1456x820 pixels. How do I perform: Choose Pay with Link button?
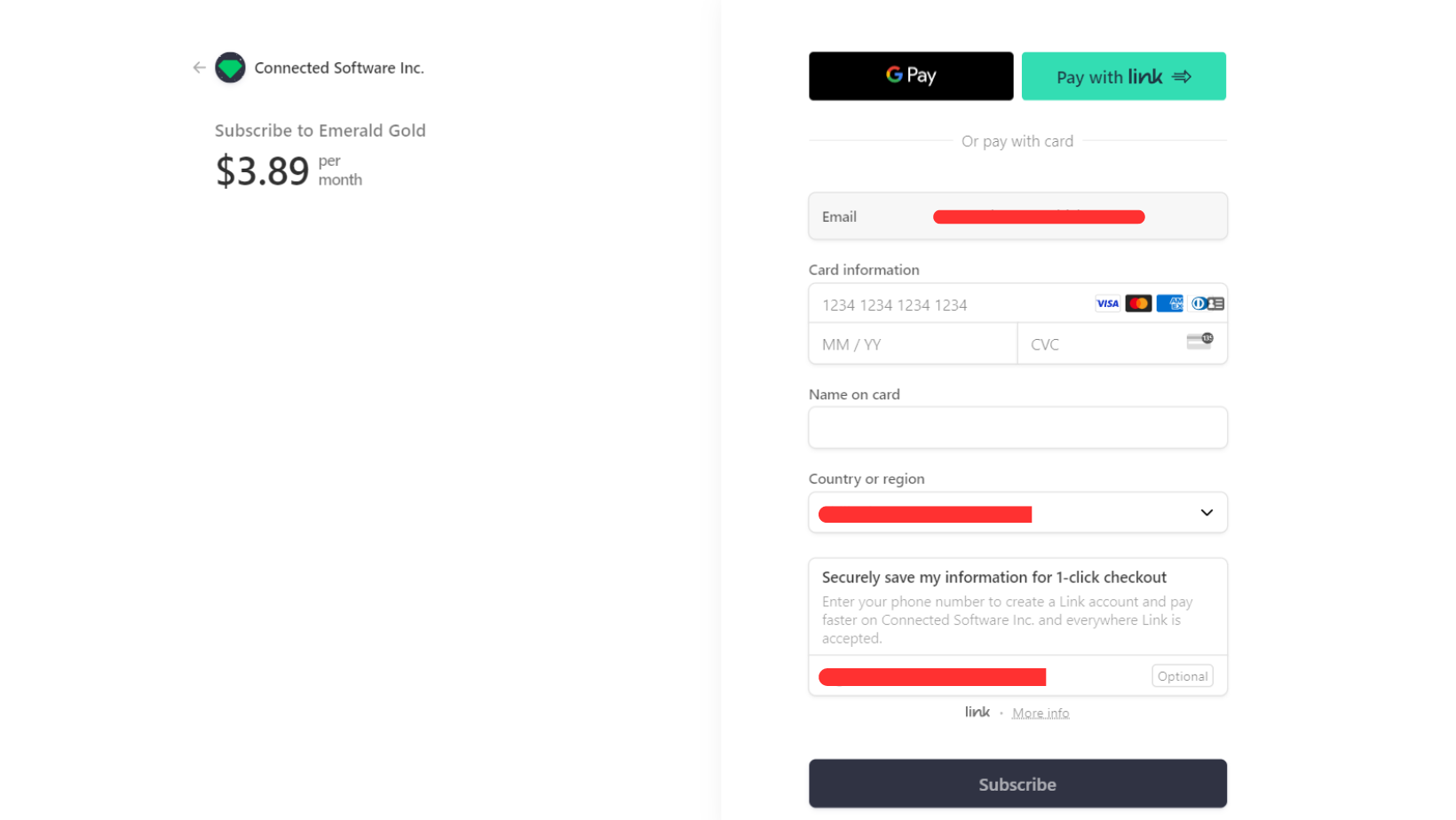pyautogui.click(x=1123, y=76)
